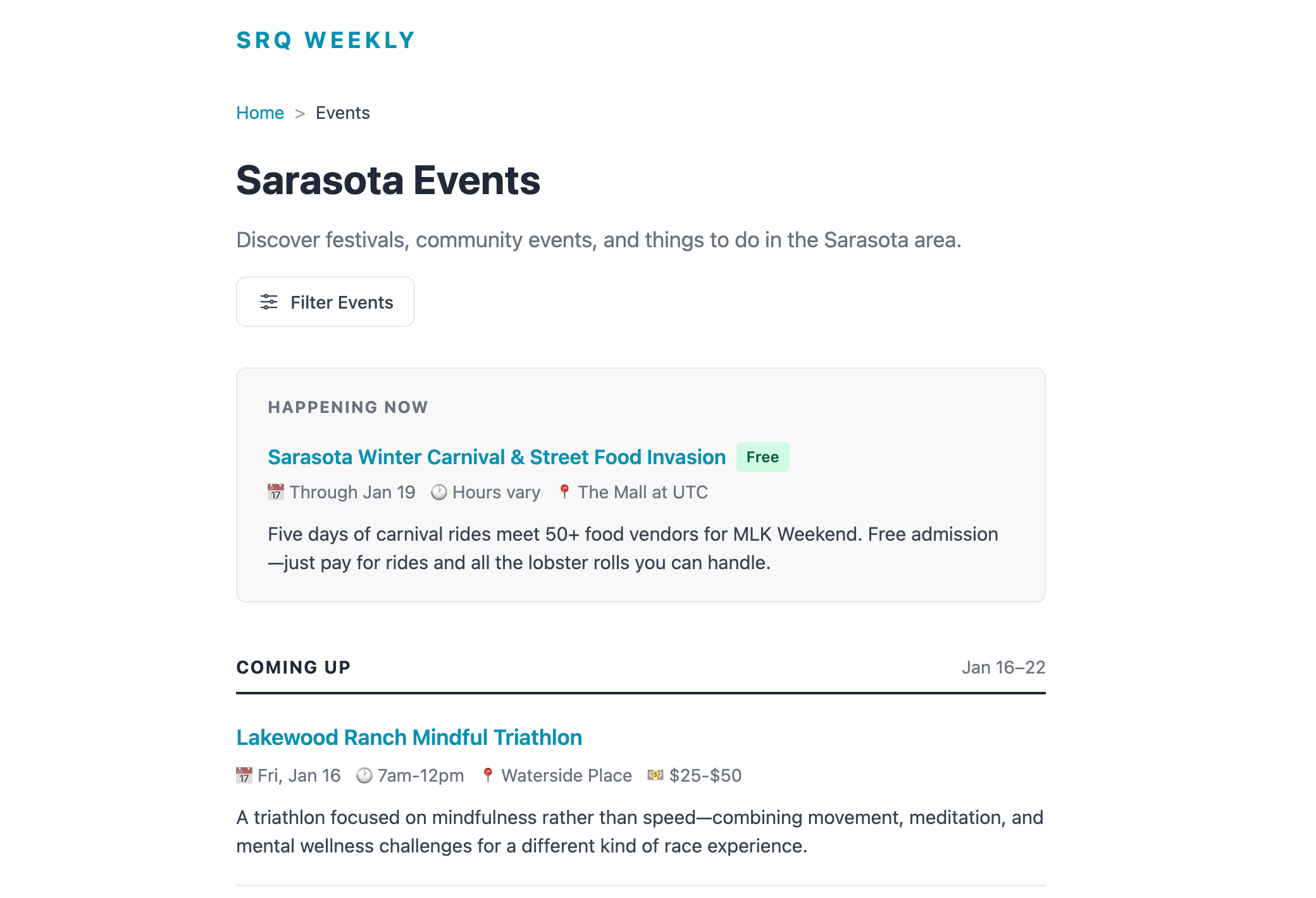Viewport: 1316px width, 898px height.
Task: Click the pin icon for Waterside Place
Action: tap(488, 775)
